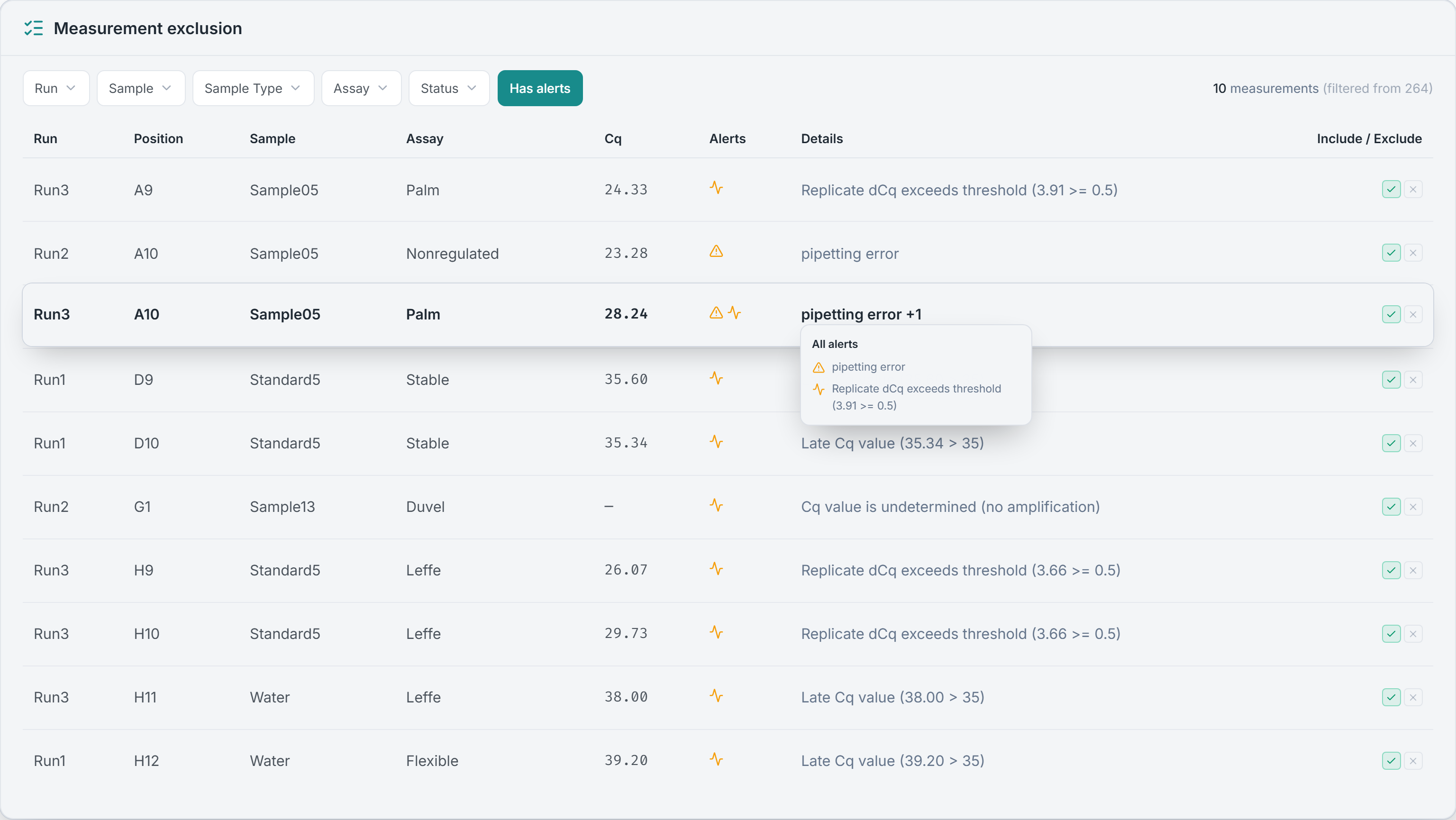Click the Alerts column header

pos(728,138)
